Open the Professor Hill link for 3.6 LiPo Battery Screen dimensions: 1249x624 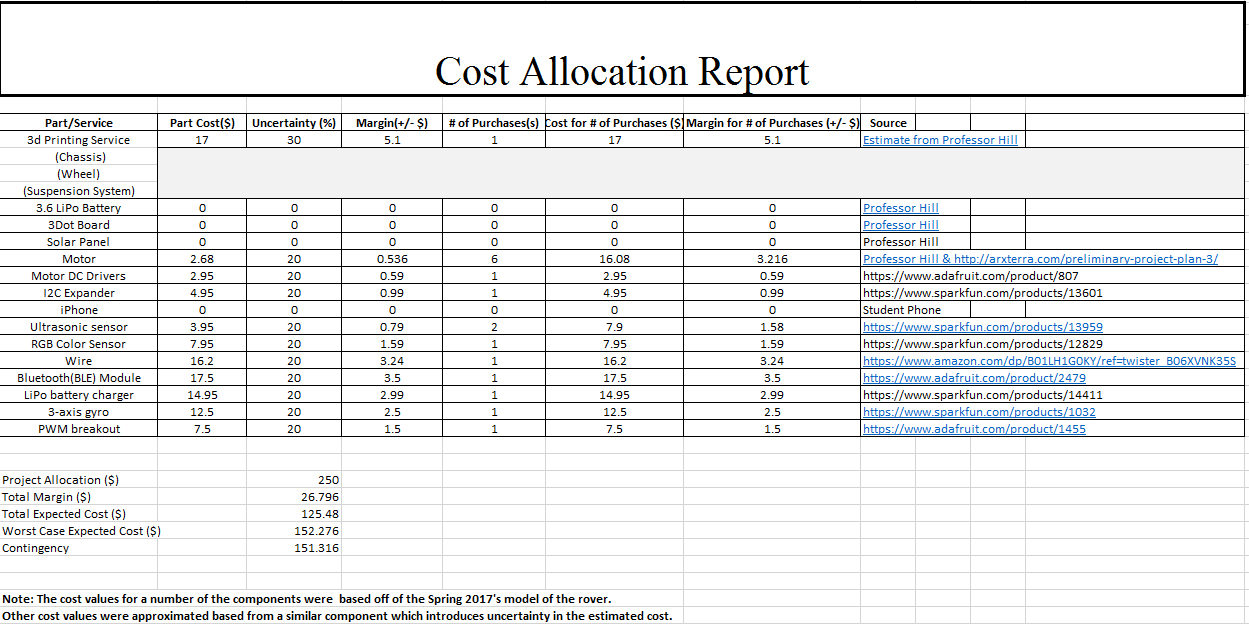click(901, 208)
